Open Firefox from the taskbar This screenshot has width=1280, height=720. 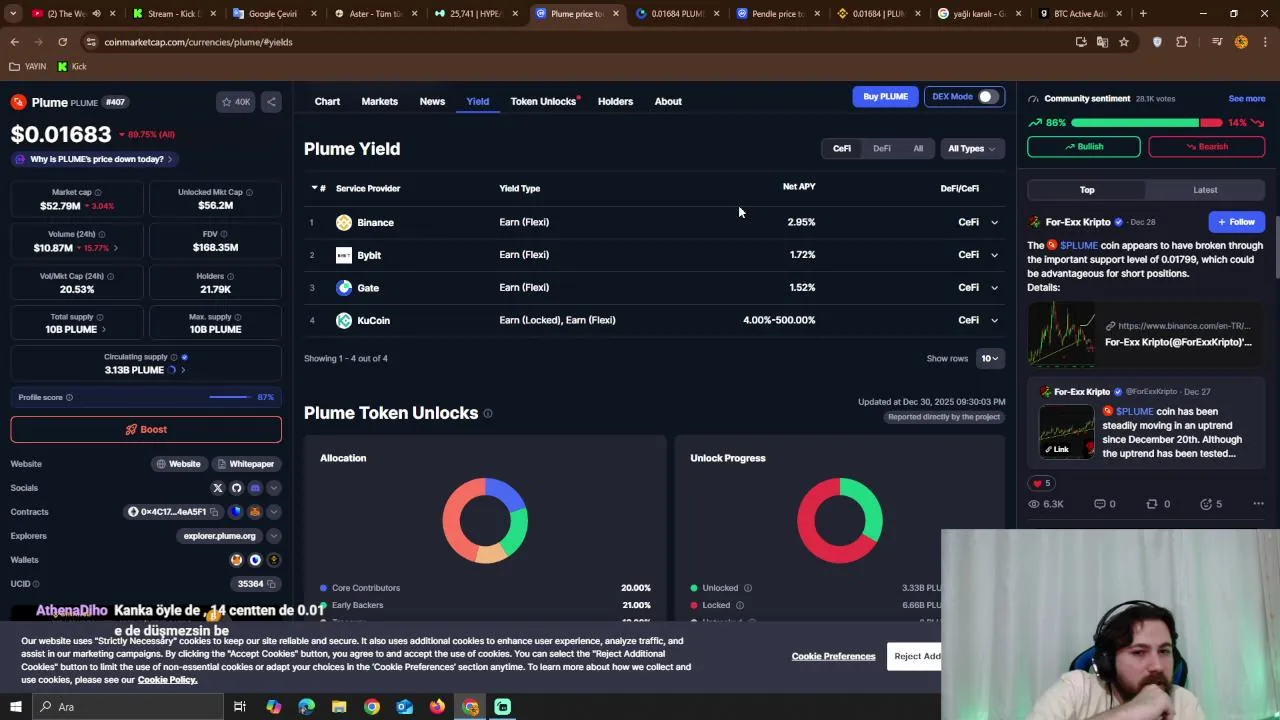tap(437, 707)
